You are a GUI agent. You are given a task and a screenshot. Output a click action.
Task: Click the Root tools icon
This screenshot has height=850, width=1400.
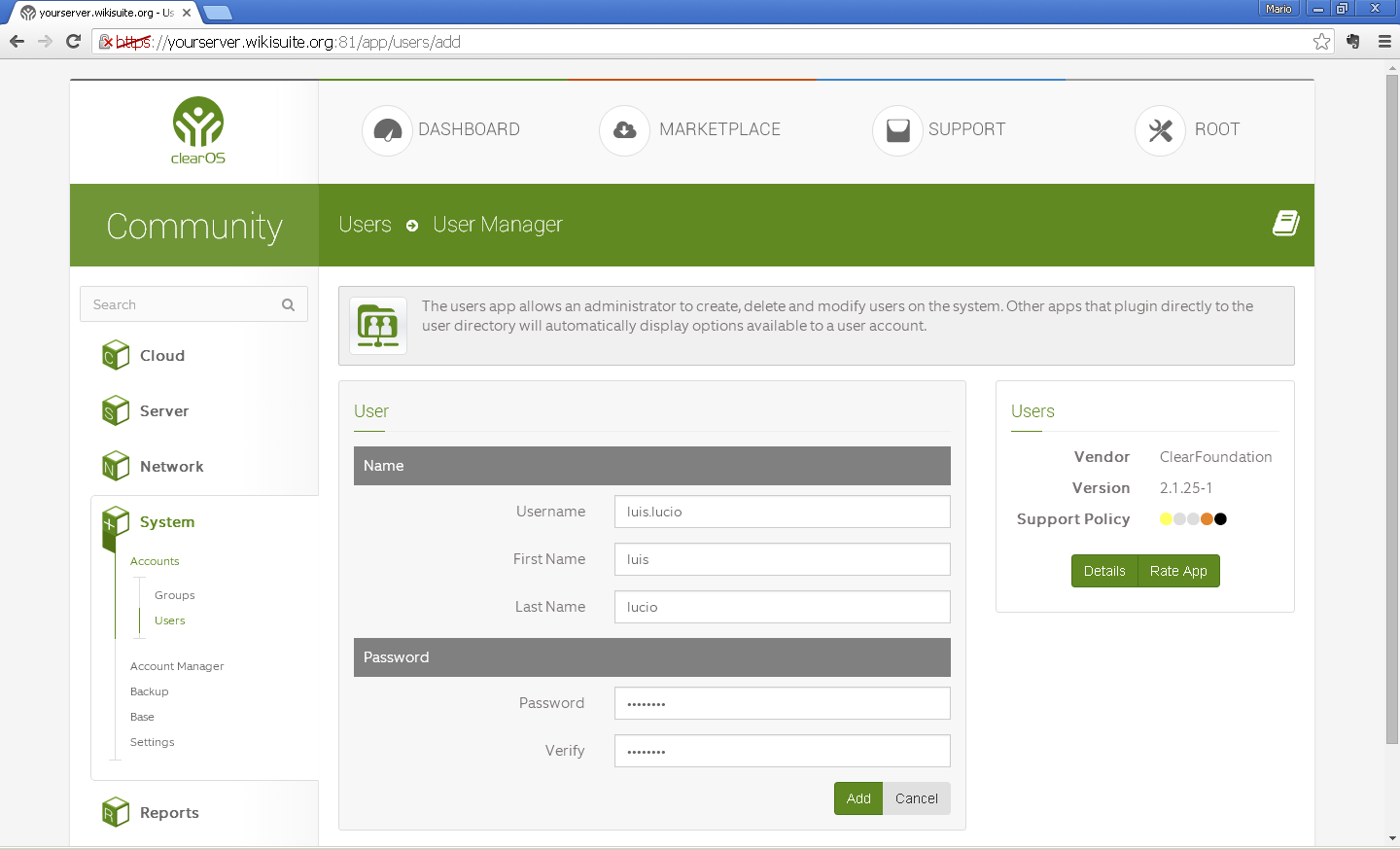(x=1160, y=130)
